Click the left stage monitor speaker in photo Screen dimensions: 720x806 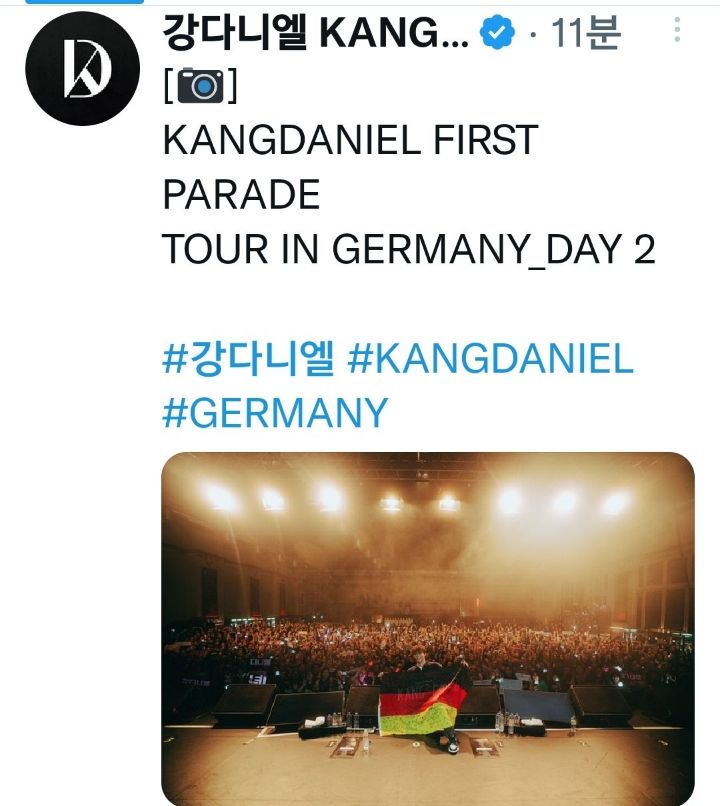[242, 702]
